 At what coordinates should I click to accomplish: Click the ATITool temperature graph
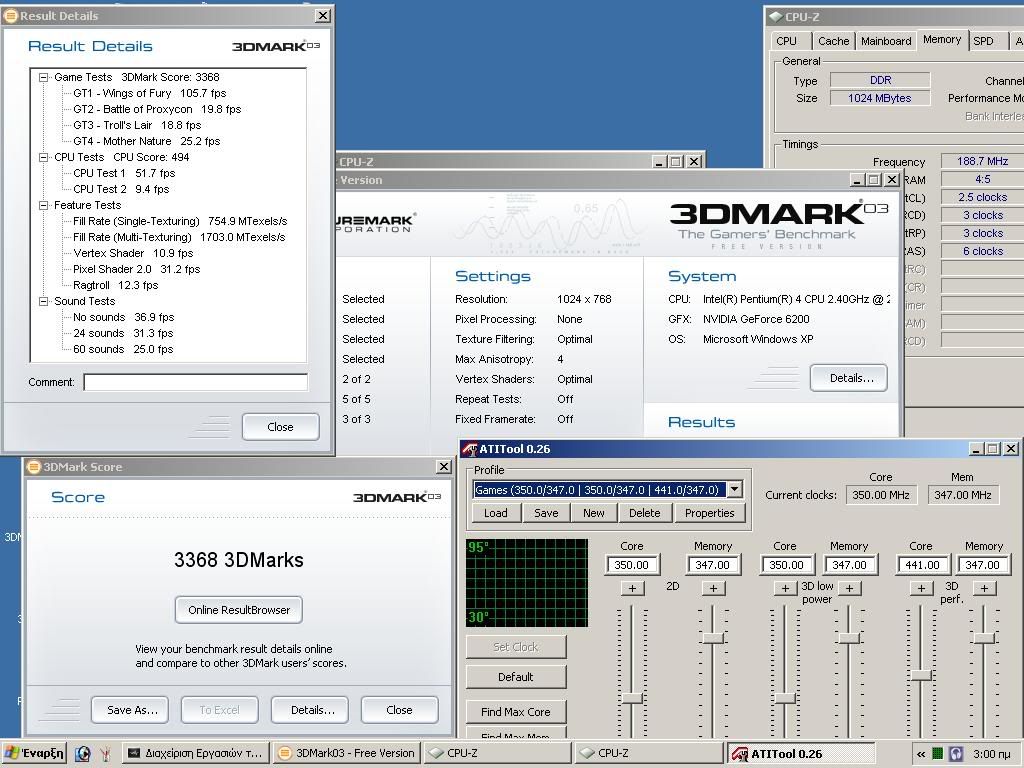point(527,583)
